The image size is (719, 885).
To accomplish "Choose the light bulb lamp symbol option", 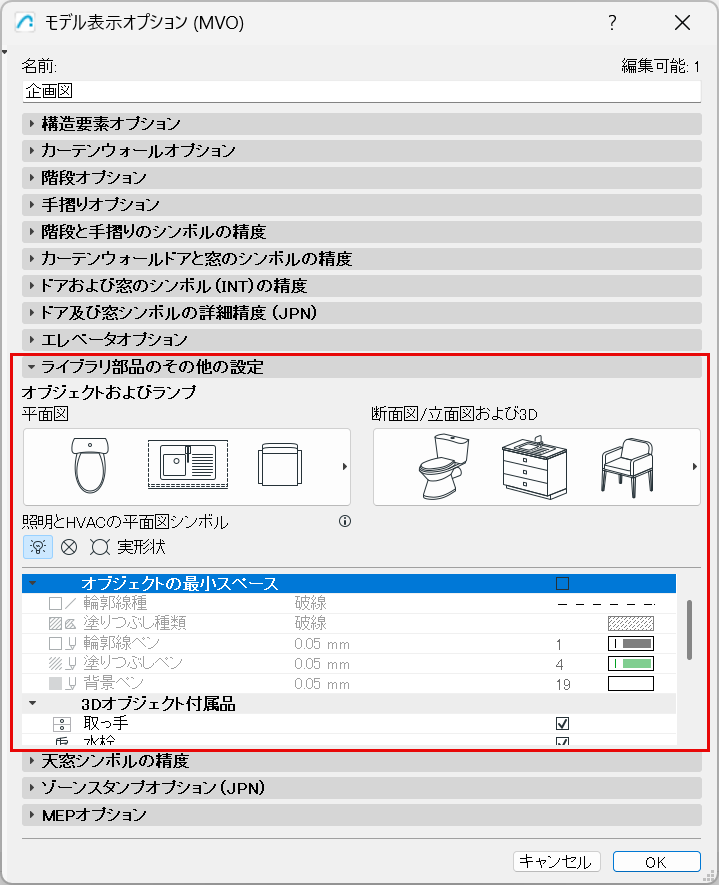I will pyautogui.click(x=38, y=547).
